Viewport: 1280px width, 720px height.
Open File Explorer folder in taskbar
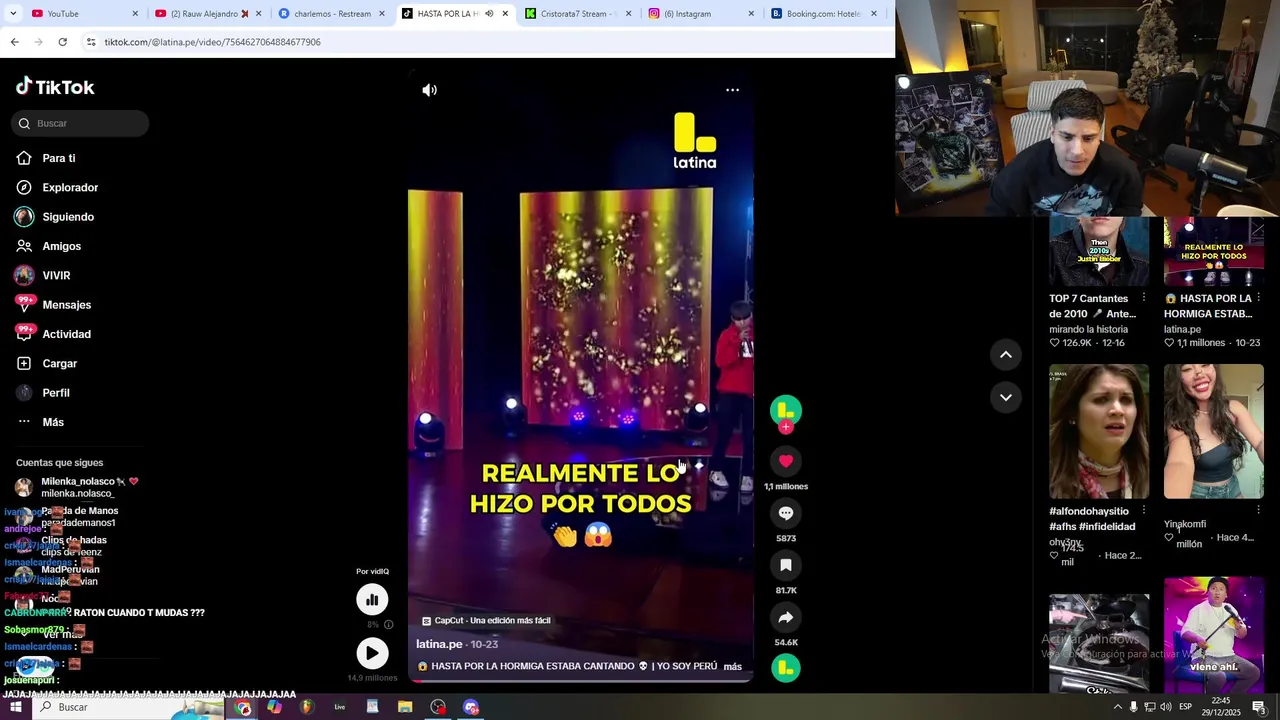405,707
